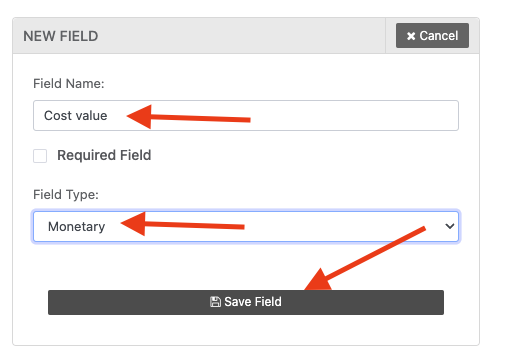
Task: Click the empty header bar left of Cancel
Action: (240, 36)
